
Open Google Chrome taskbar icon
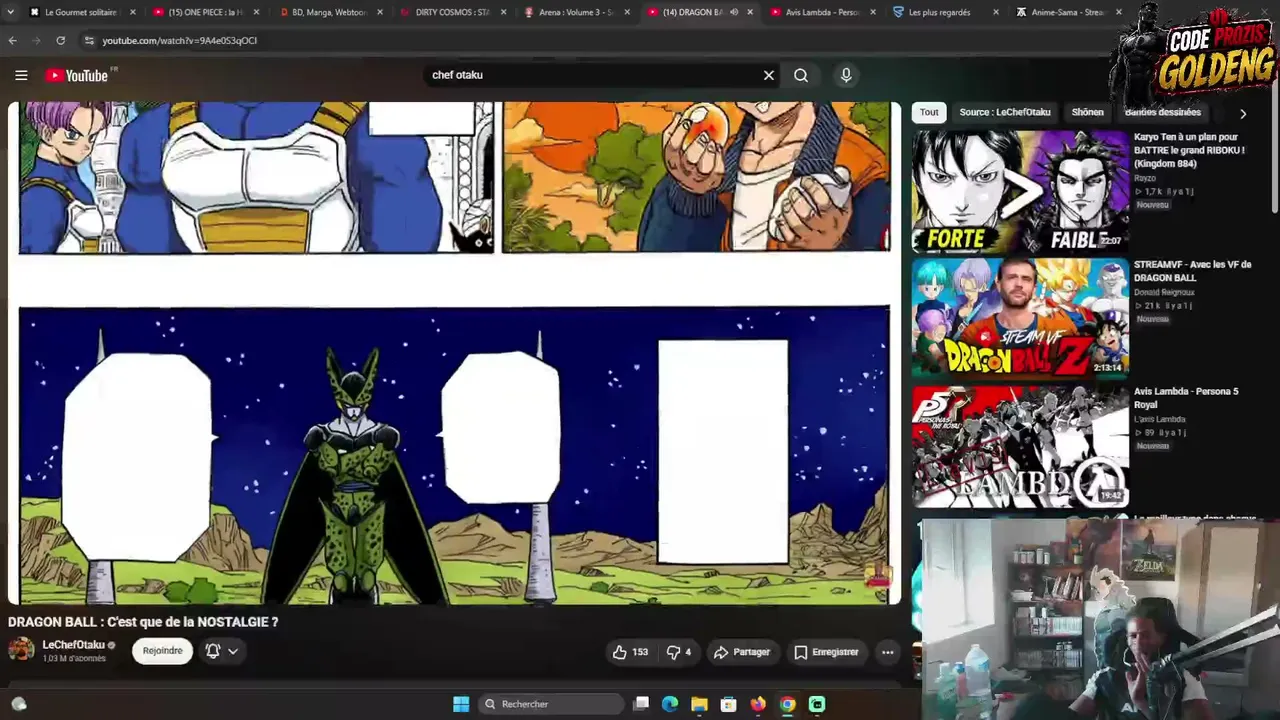pos(787,704)
